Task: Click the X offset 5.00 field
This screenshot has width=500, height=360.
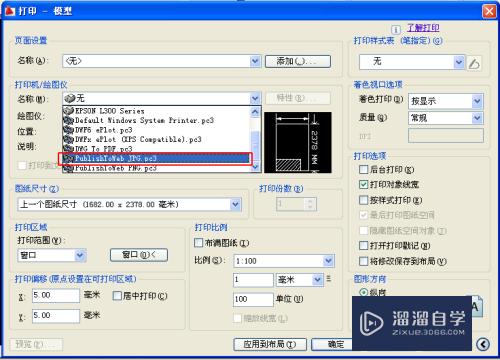Action: click(56, 295)
